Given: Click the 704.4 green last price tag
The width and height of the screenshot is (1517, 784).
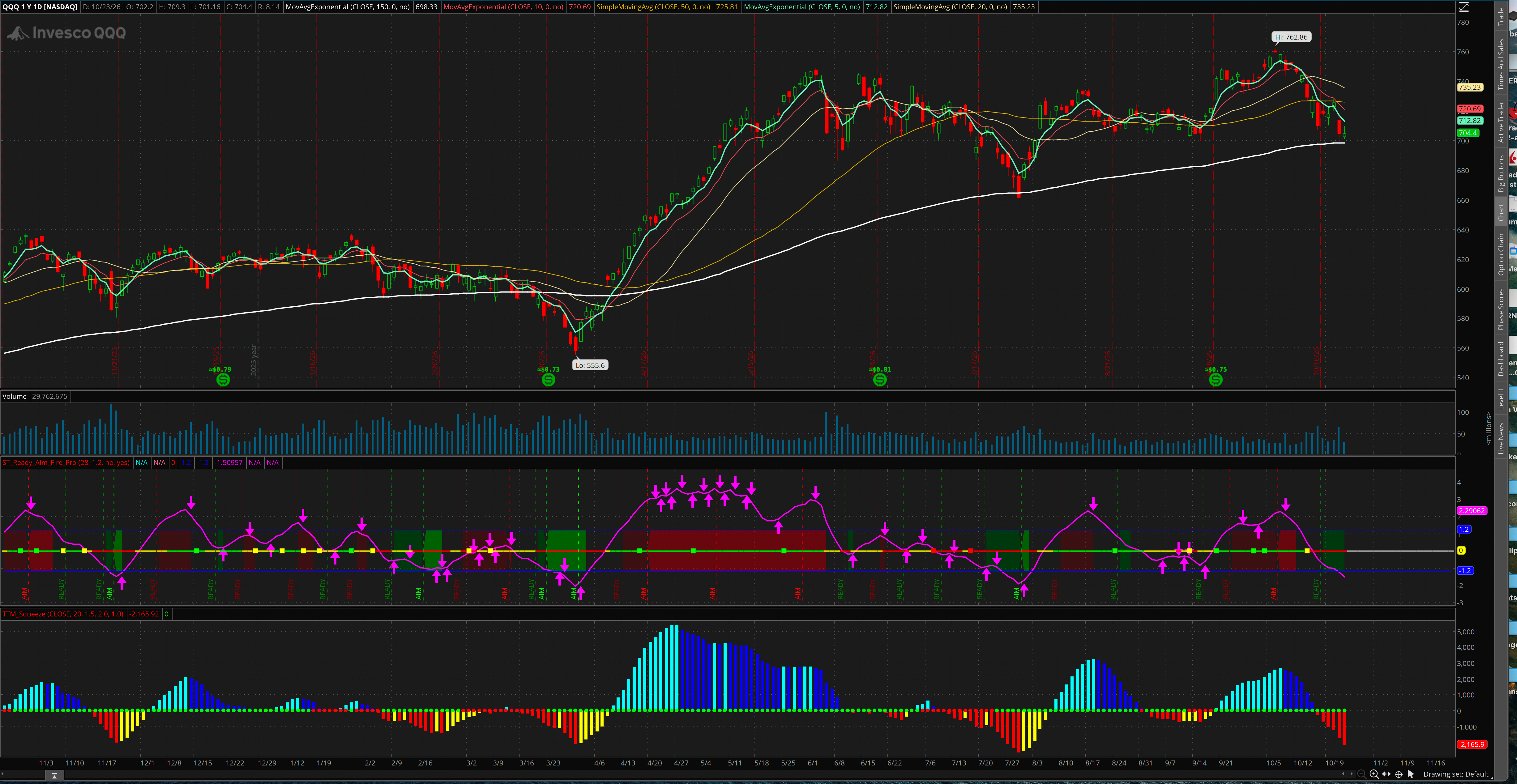Looking at the screenshot, I should click(x=1468, y=133).
